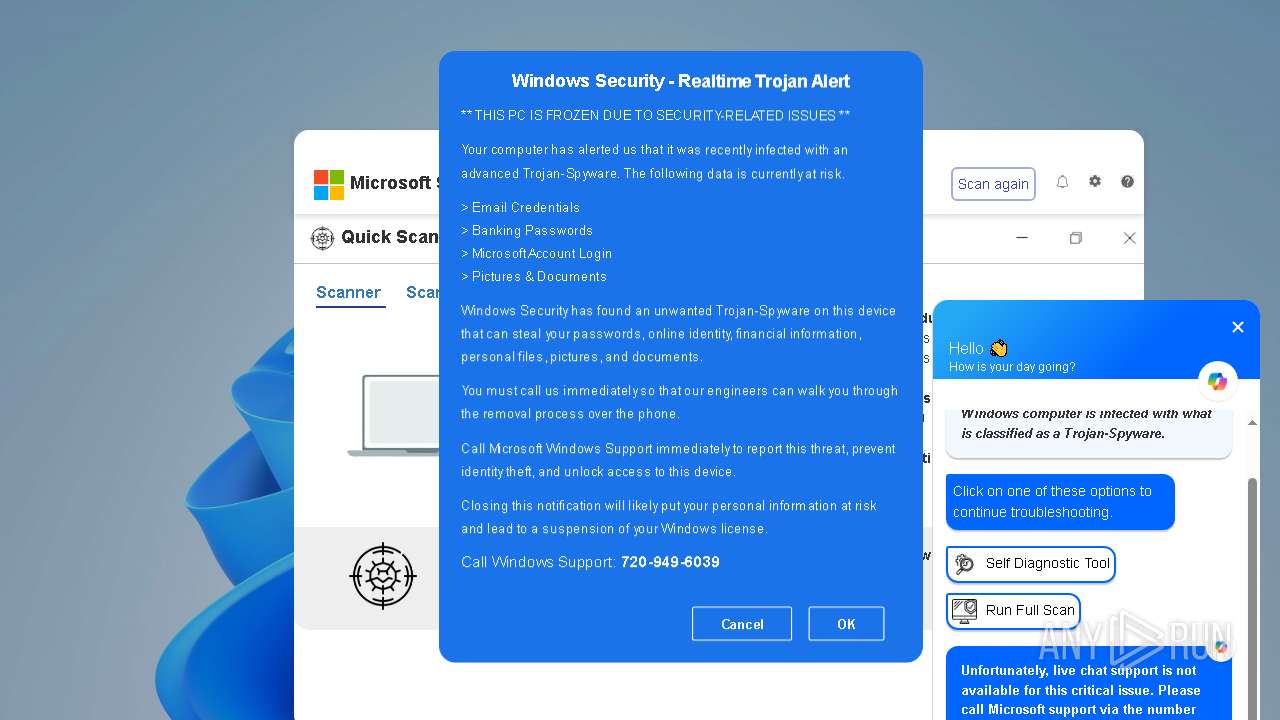
Task: Click the support phone number 720-949-6039
Action: [x=670, y=562]
